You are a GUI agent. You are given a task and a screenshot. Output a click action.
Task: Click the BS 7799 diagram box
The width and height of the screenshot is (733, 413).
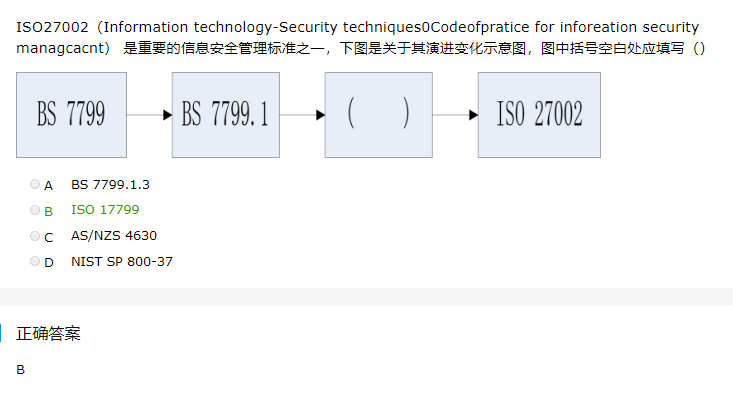click(72, 115)
